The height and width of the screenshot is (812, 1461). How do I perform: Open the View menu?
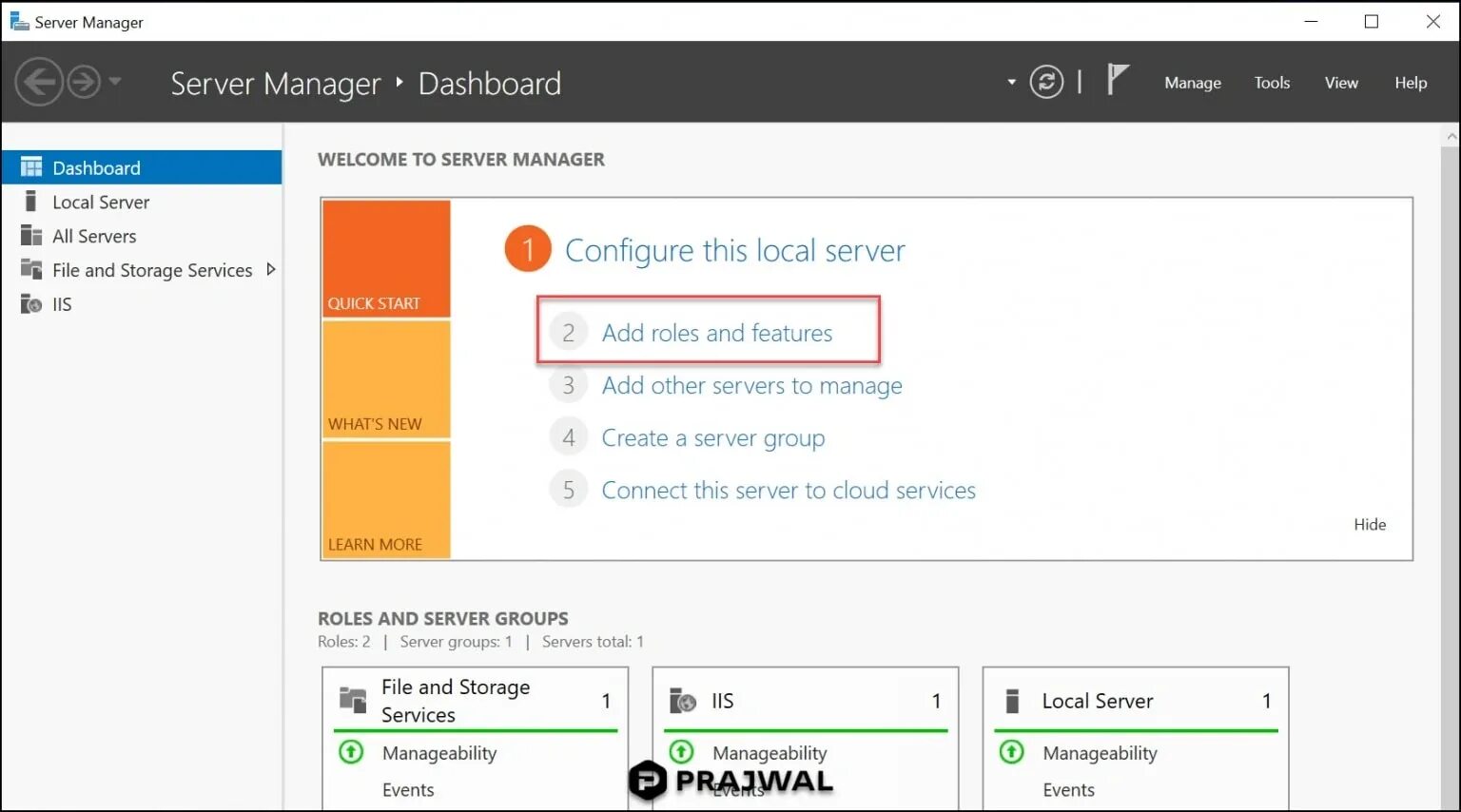[1341, 83]
